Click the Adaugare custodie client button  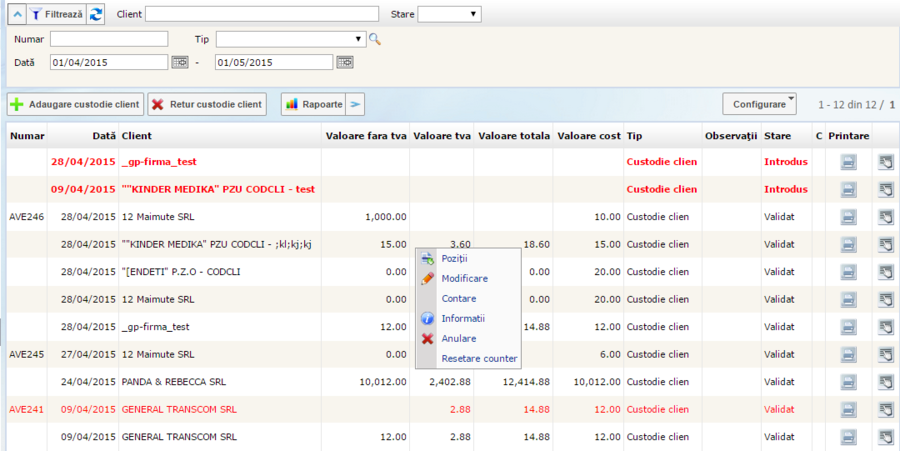[x=75, y=104]
